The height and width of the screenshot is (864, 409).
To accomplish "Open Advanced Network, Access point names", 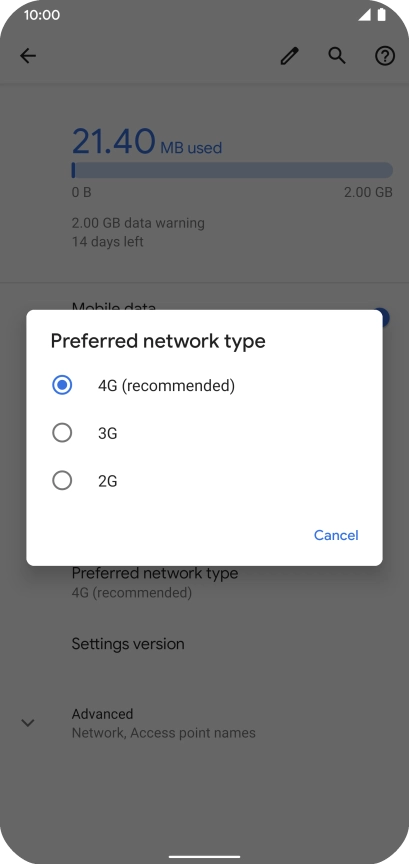I will [204, 723].
